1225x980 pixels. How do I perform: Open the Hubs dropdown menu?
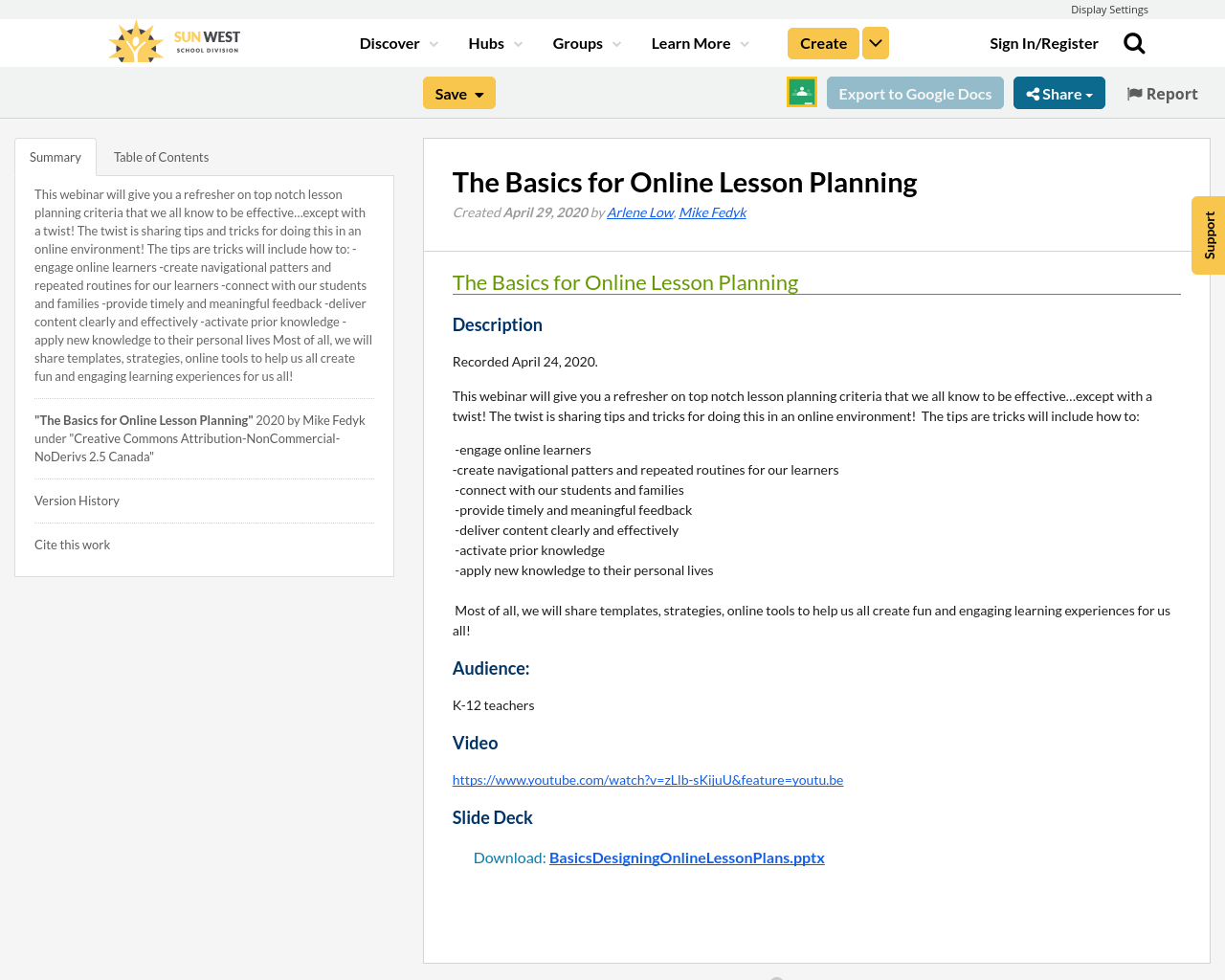click(x=493, y=42)
